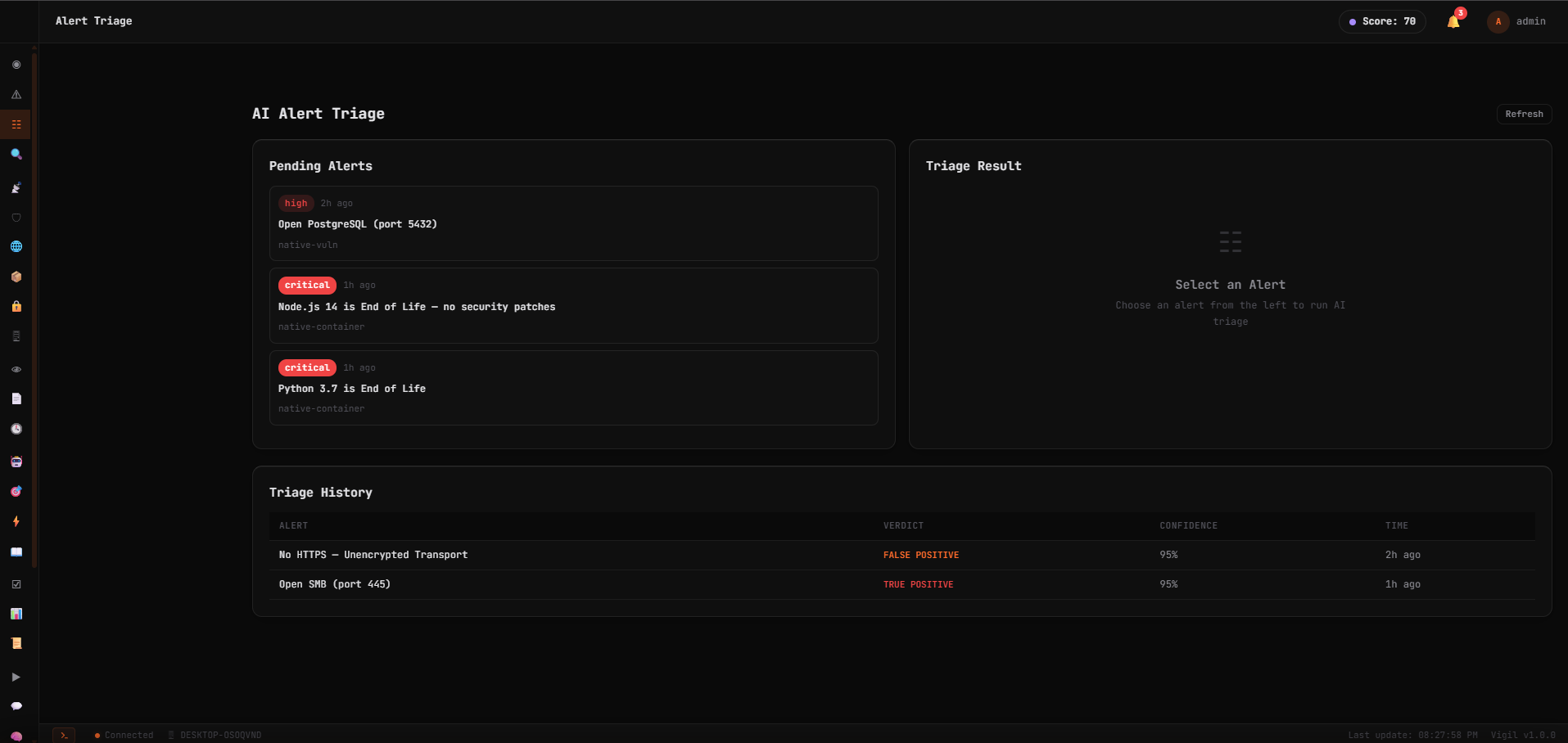Click the FALSE POSITIVE verdict

click(921, 555)
